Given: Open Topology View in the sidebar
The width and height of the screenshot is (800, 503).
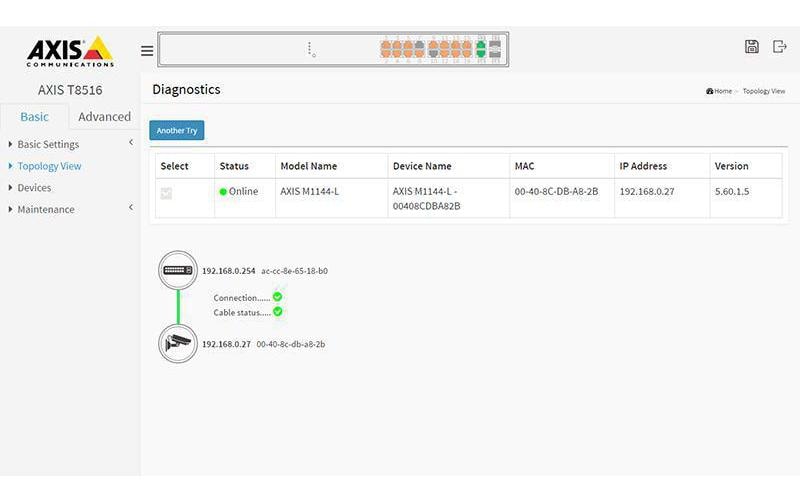Looking at the screenshot, I should pos(49,166).
